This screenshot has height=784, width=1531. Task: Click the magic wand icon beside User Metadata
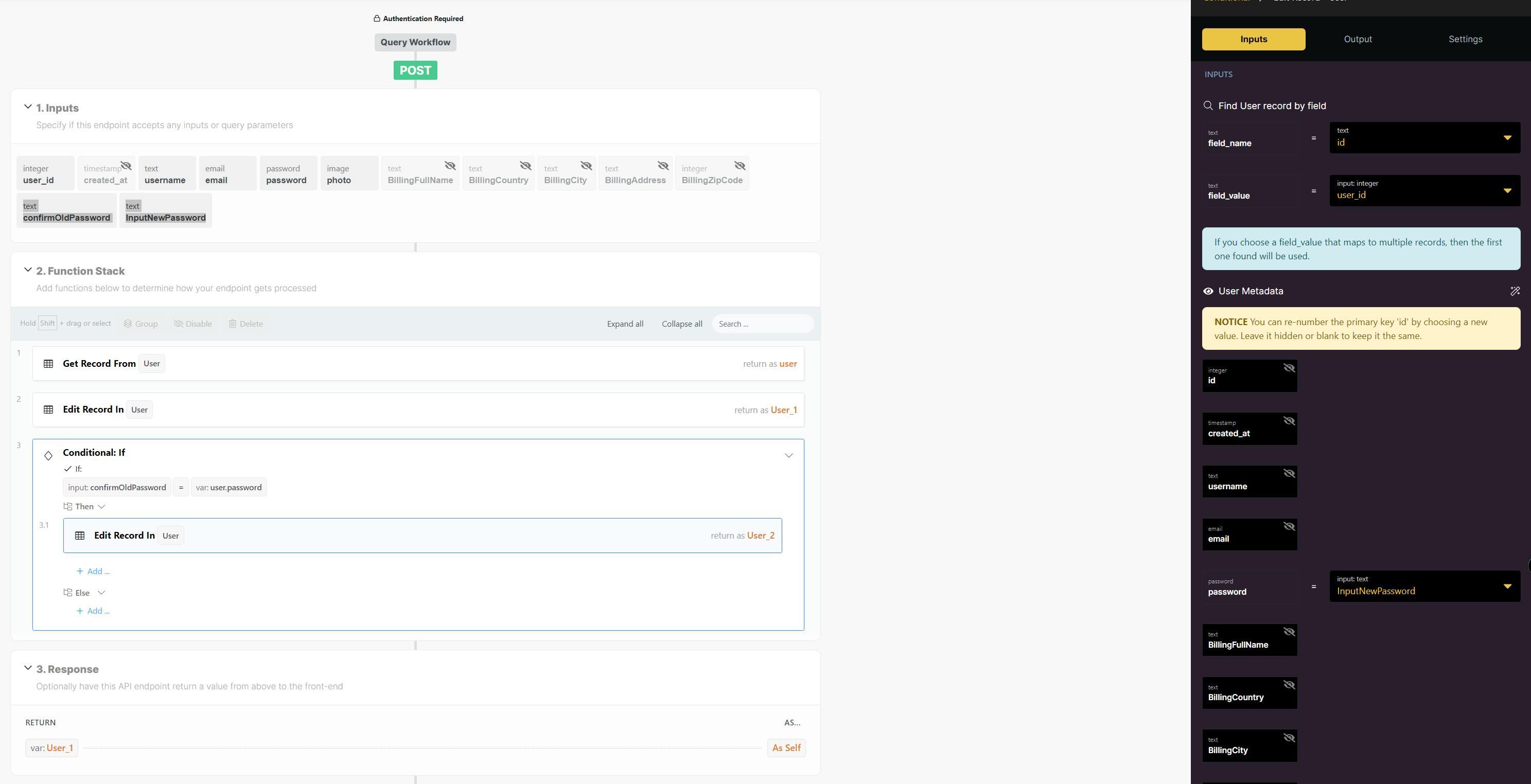click(1515, 291)
